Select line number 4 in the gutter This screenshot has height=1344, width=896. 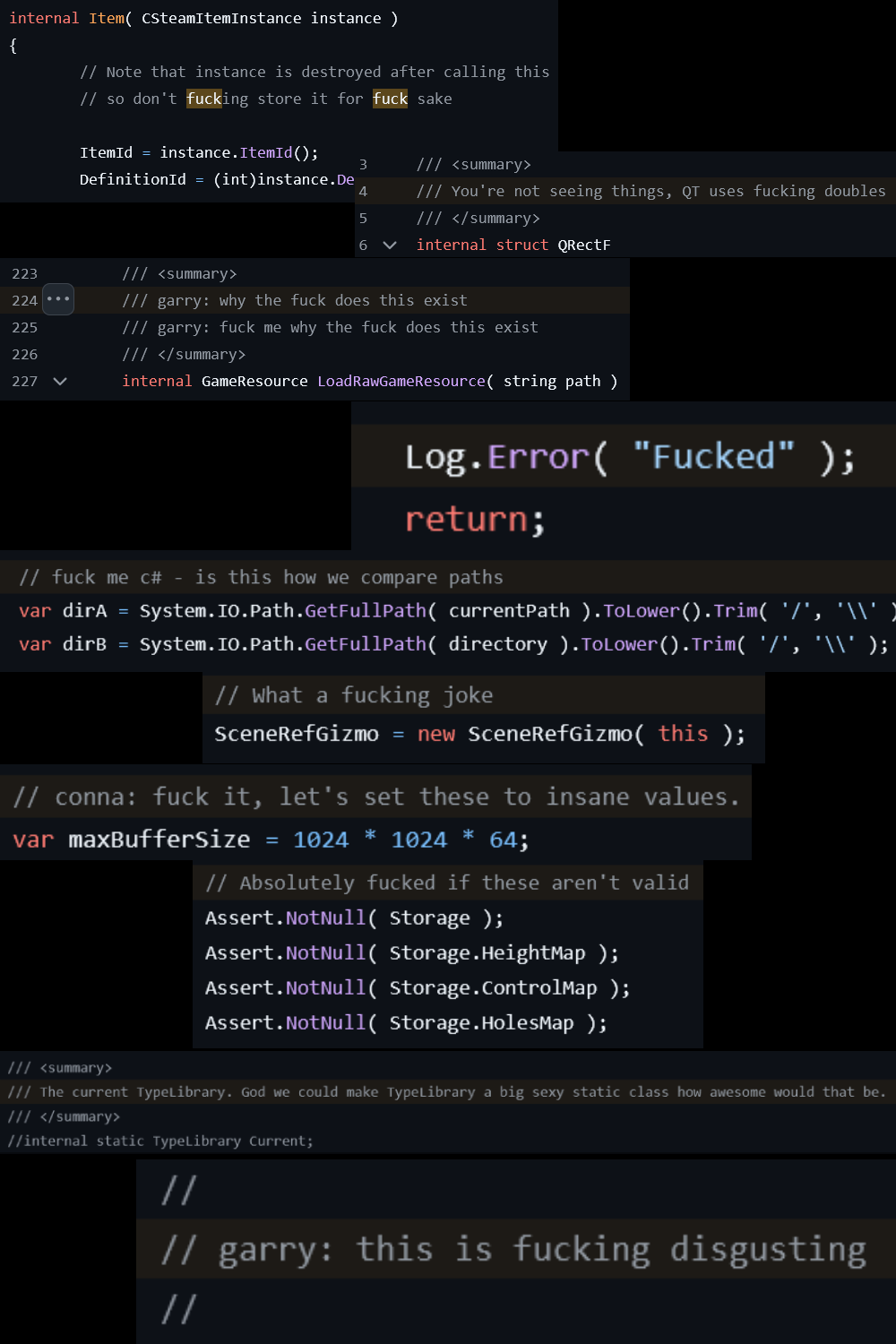point(362,191)
